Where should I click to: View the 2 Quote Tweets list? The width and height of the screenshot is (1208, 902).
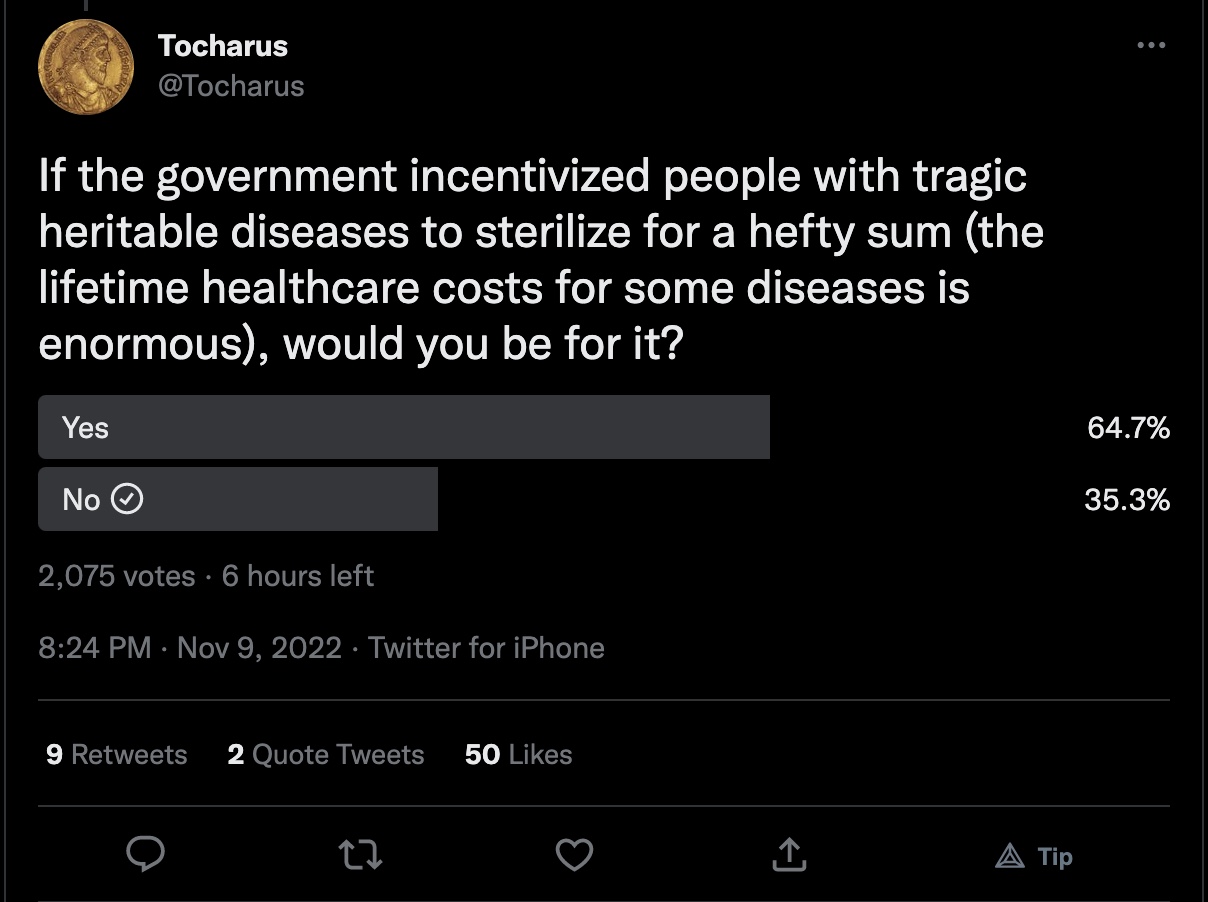point(325,754)
